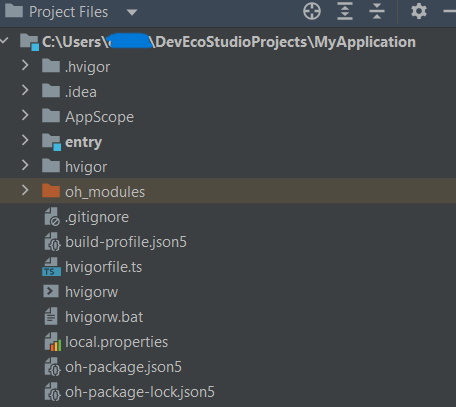Select the .idea folder entry
This screenshot has width=456, height=407.
tap(81, 92)
